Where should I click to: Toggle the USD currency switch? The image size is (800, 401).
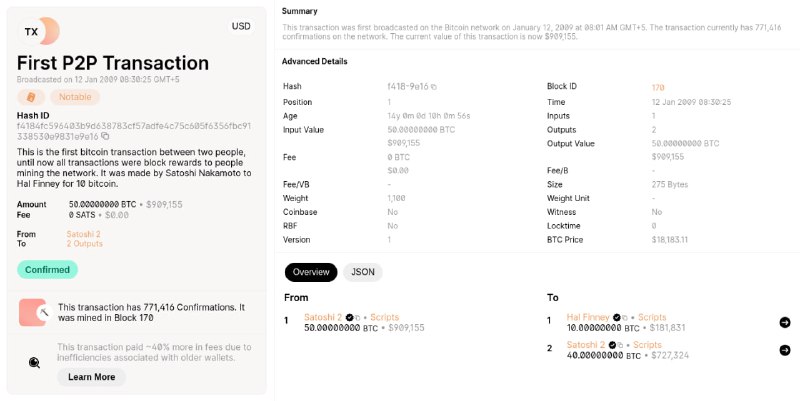(241, 27)
